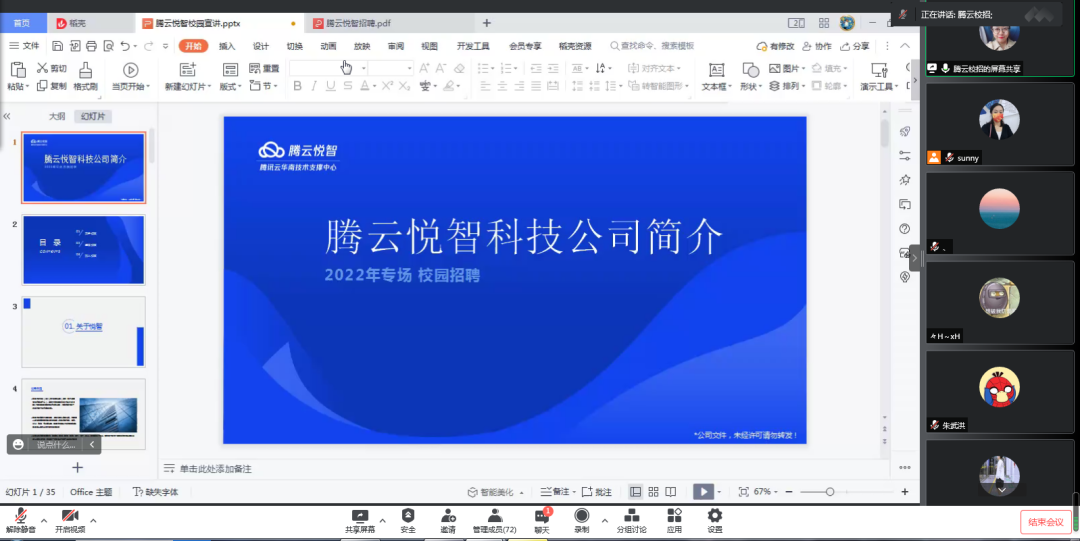Toggle Italic formatting
The image size is (1080, 541).
[314, 86]
